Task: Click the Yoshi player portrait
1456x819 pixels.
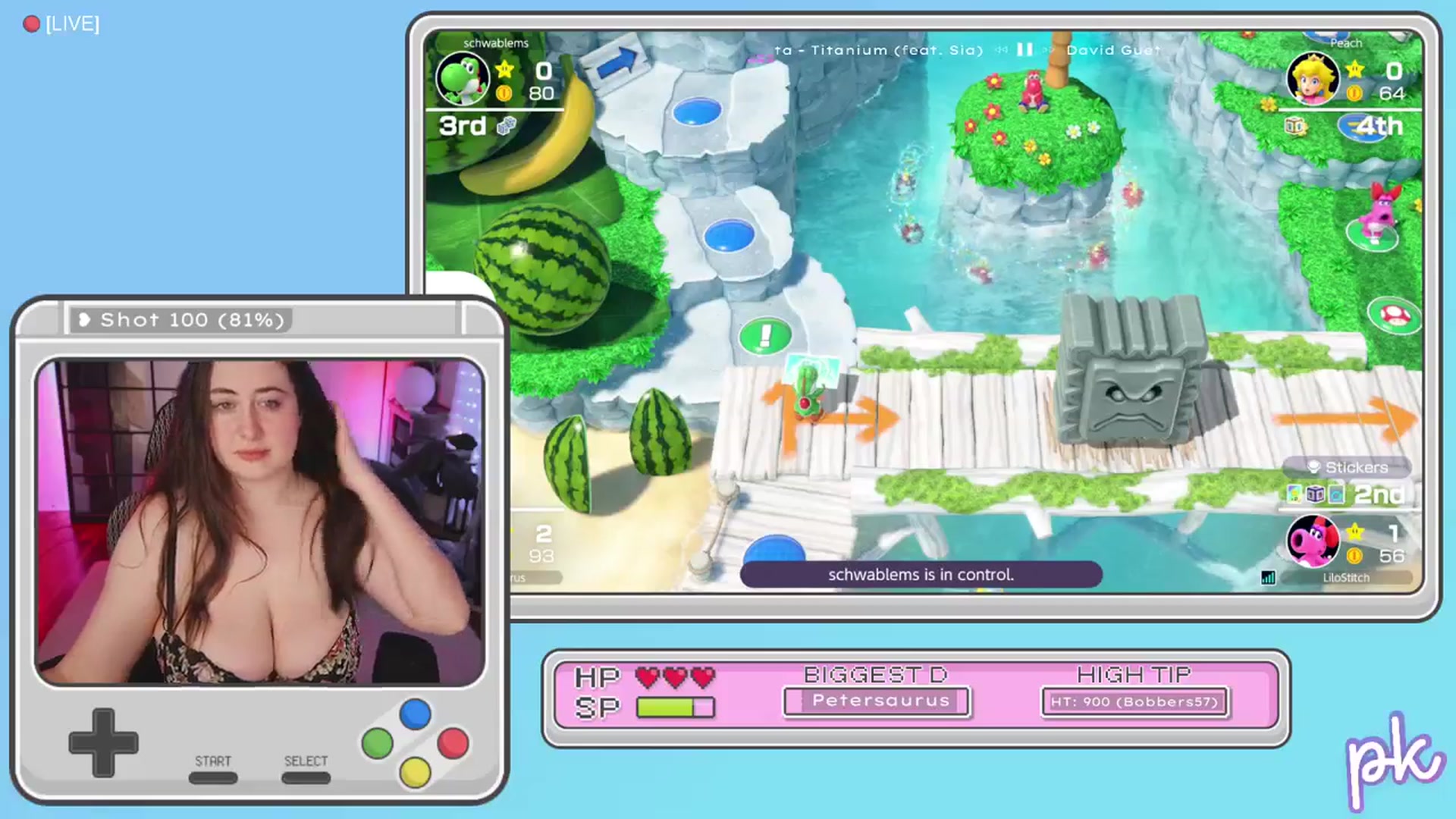Action: point(462,79)
